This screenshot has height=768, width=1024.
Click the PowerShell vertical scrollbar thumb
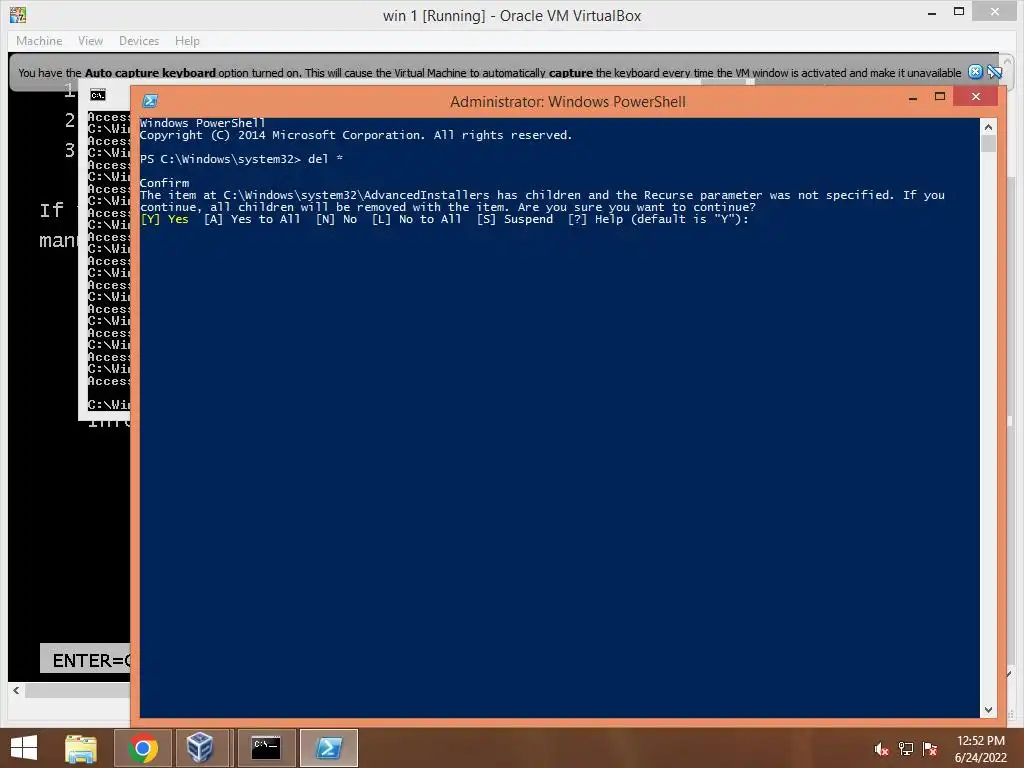tap(988, 144)
